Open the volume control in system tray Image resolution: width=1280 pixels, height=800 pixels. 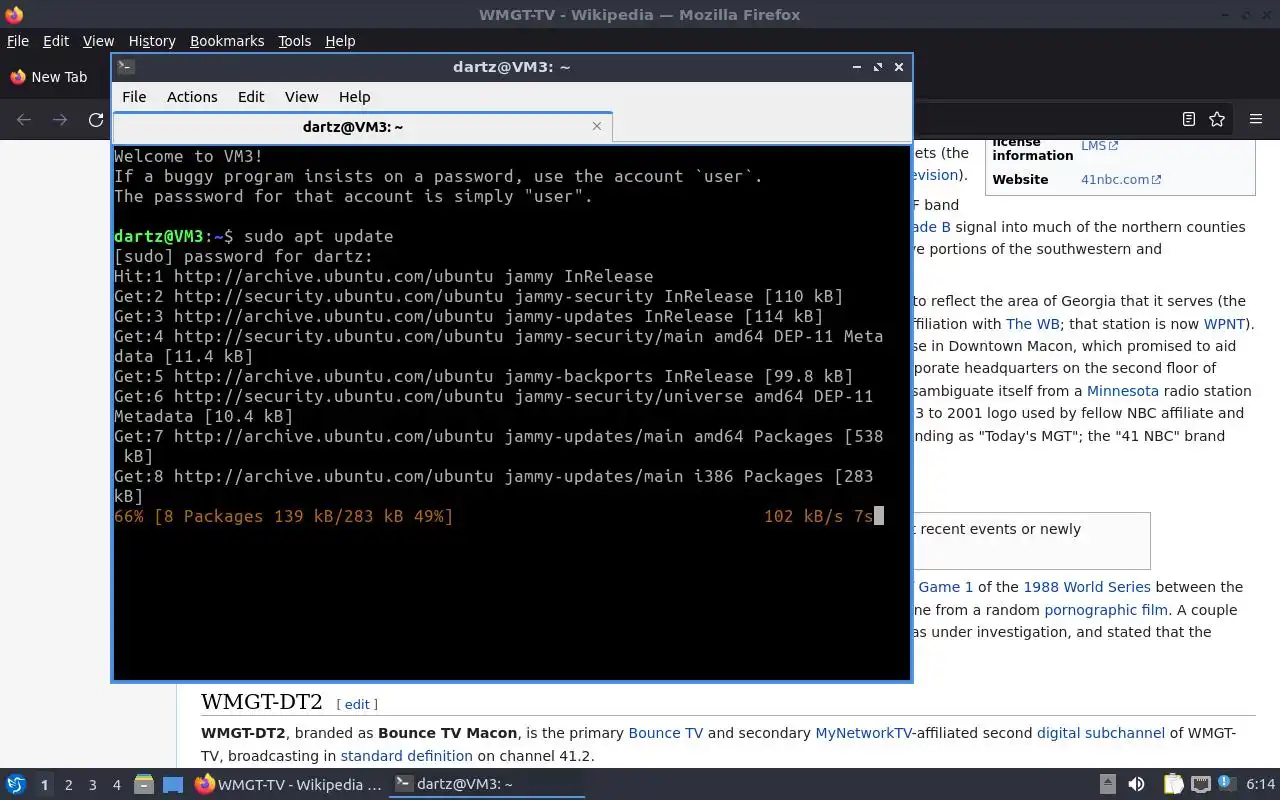pyautogui.click(x=1136, y=785)
